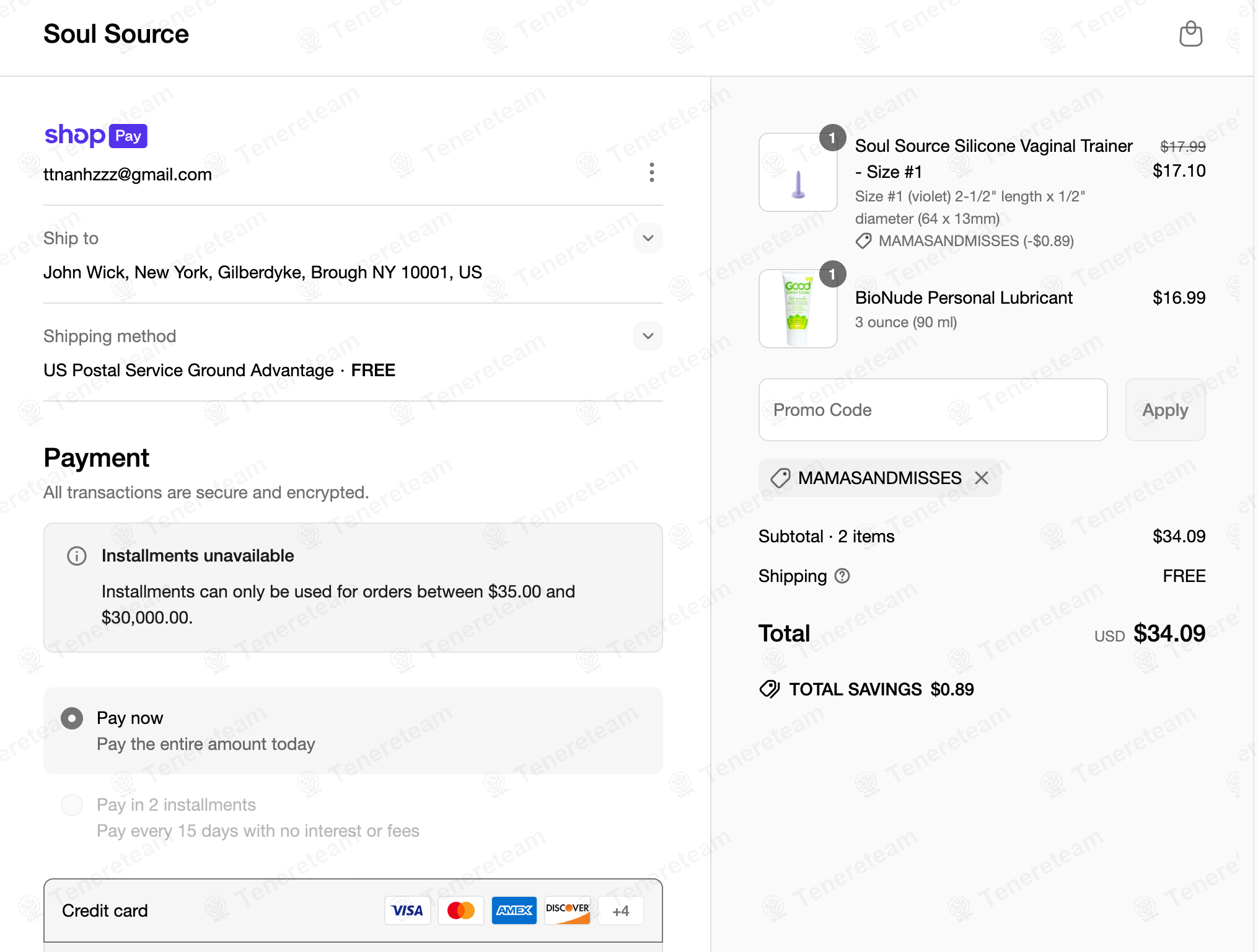This screenshot has height=952, width=1258.
Task: Open the three-dot account options menu
Action: pos(651,172)
